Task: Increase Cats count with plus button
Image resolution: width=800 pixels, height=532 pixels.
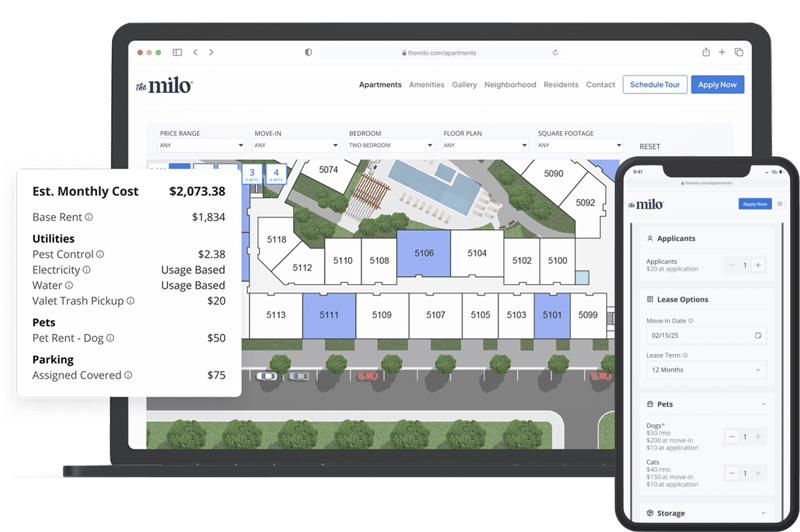Action: tap(758, 473)
